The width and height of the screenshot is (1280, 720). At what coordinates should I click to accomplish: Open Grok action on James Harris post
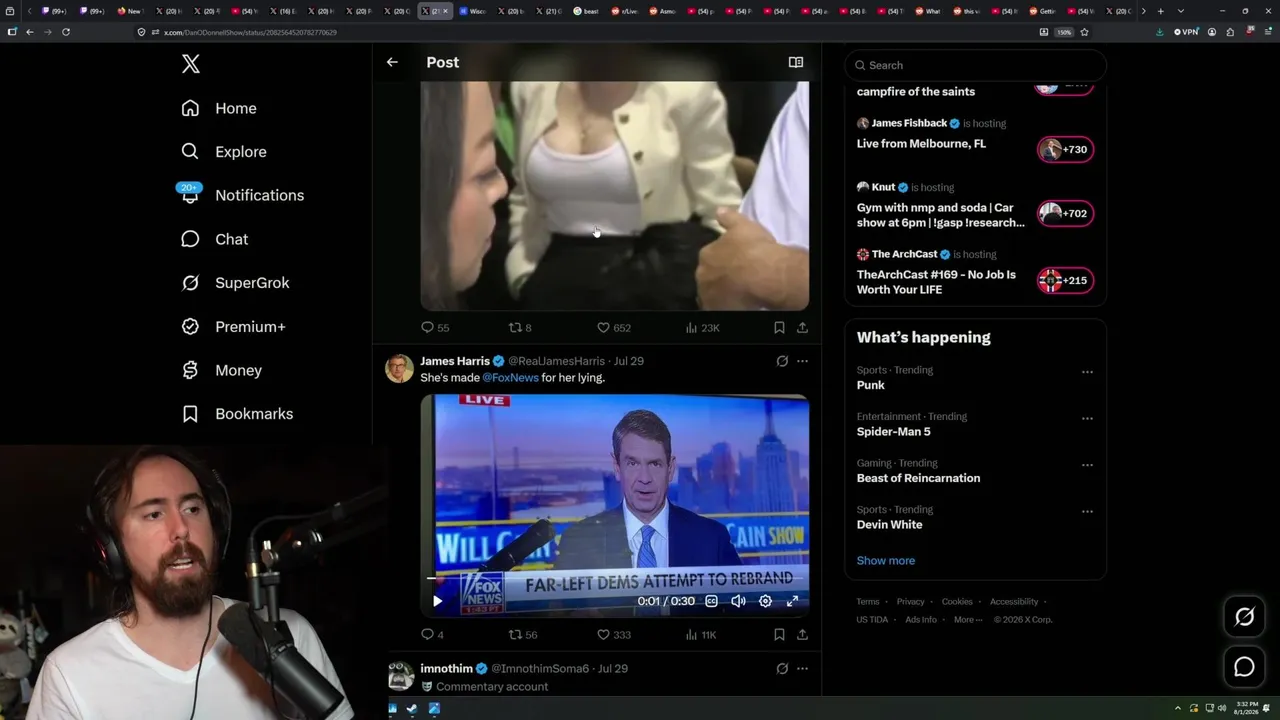782,361
